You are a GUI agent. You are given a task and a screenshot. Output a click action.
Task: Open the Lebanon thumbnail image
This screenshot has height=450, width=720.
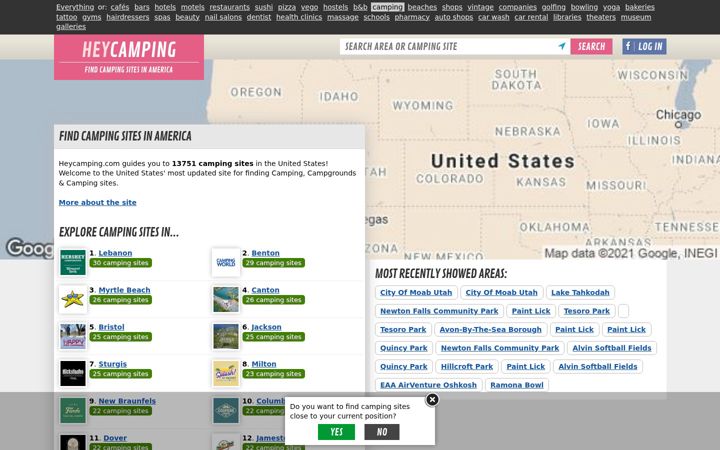[73, 263]
